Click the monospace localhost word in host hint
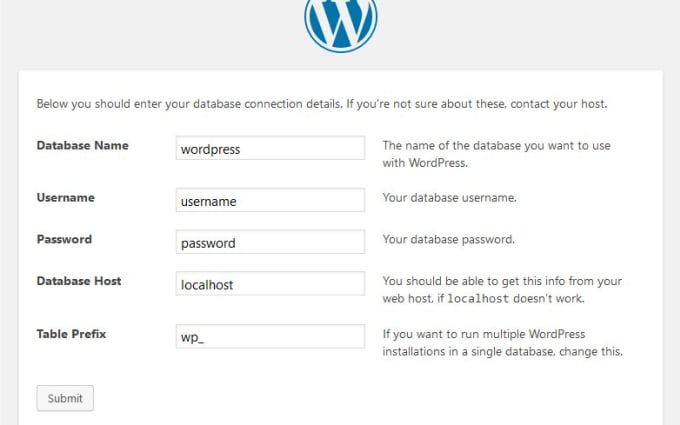The width and height of the screenshot is (680, 425). [x=478, y=298]
